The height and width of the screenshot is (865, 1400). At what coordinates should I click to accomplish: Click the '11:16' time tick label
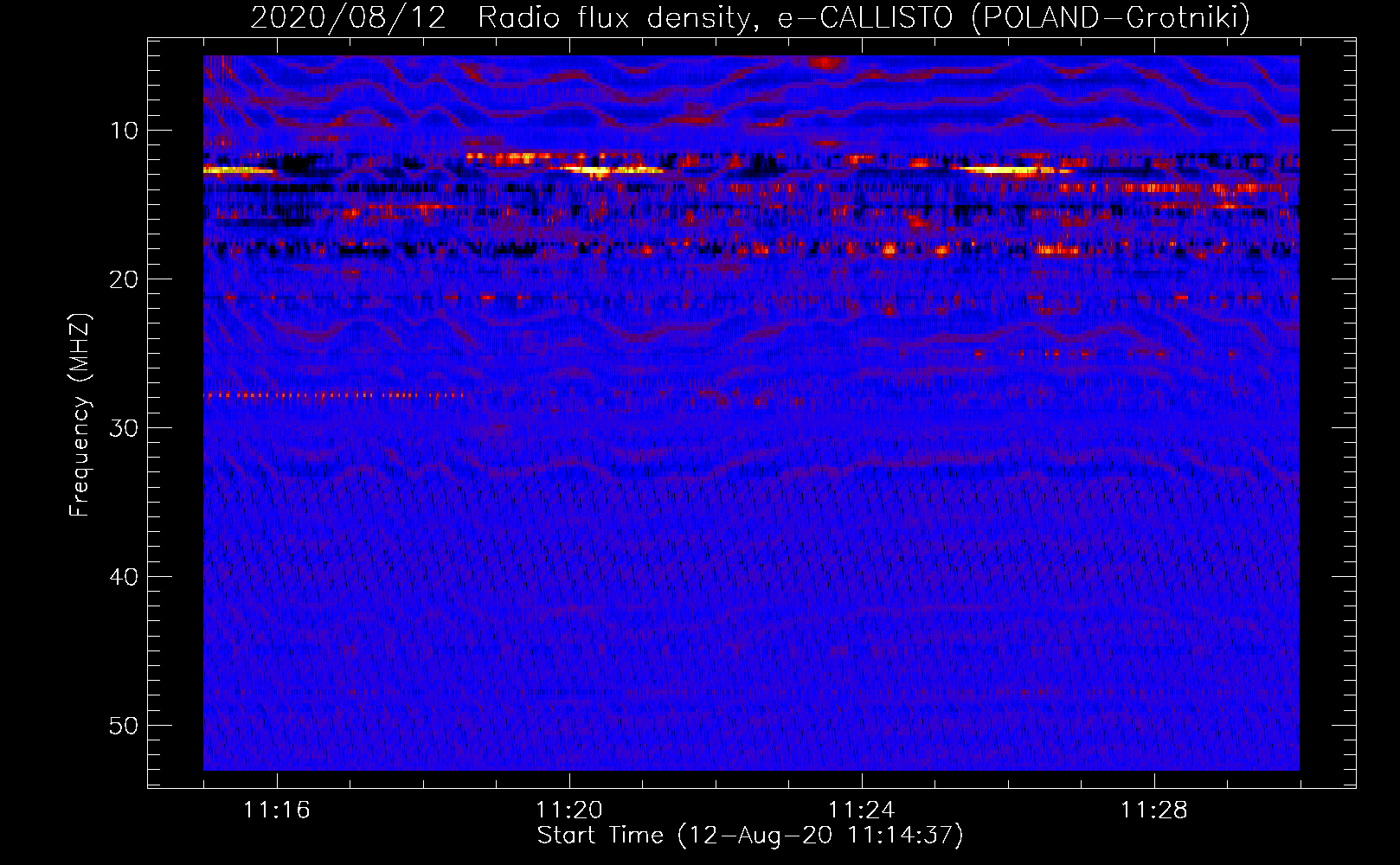tap(277, 811)
